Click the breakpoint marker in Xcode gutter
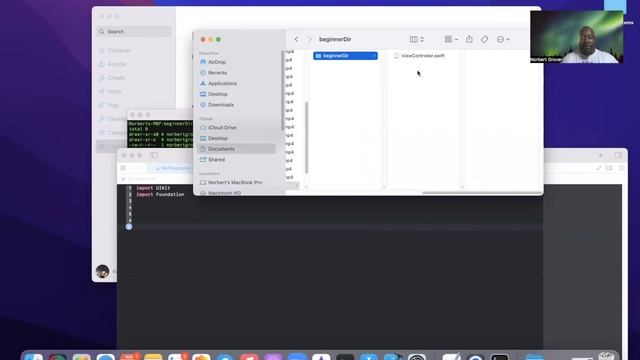640x360 pixels. click(x=129, y=227)
